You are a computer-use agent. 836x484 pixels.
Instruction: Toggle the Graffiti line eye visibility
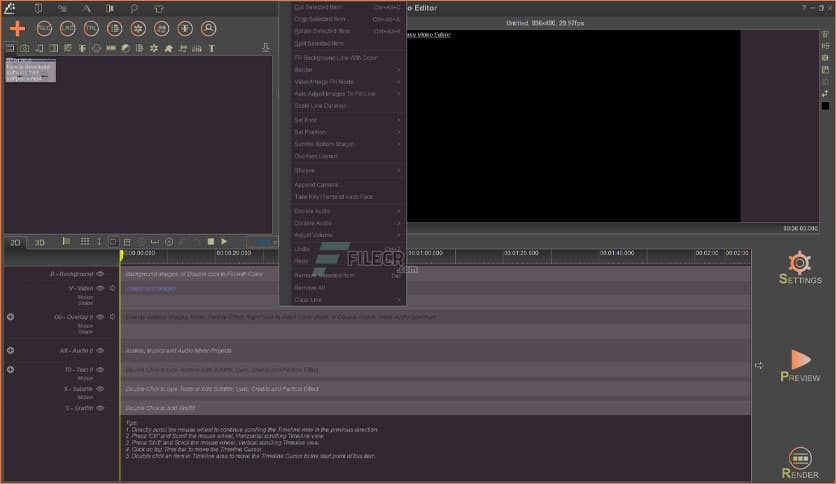(100, 408)
